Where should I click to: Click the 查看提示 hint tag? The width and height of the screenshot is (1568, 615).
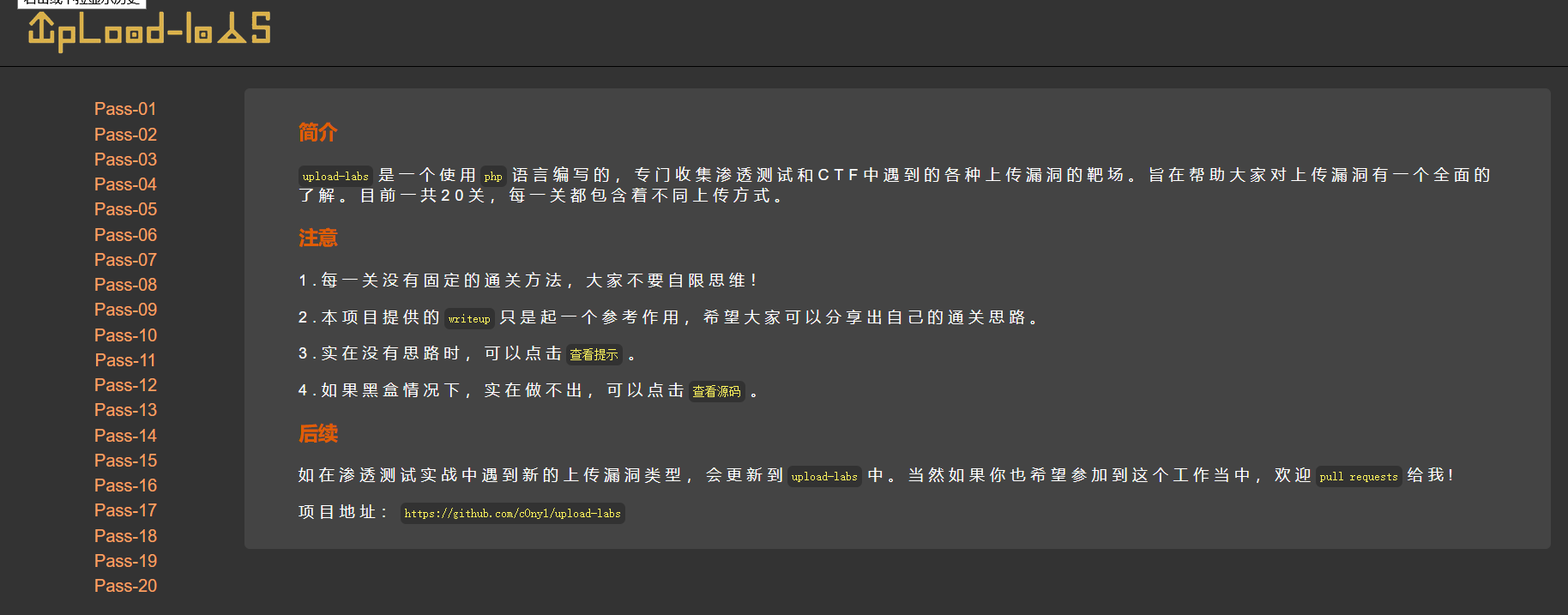click(x=594, y=354)
